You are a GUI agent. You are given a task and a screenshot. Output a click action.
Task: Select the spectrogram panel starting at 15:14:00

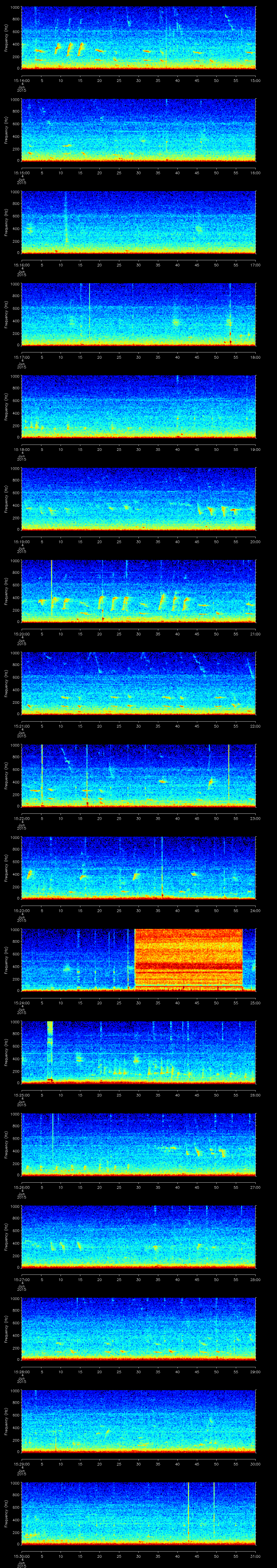point(139,38)
